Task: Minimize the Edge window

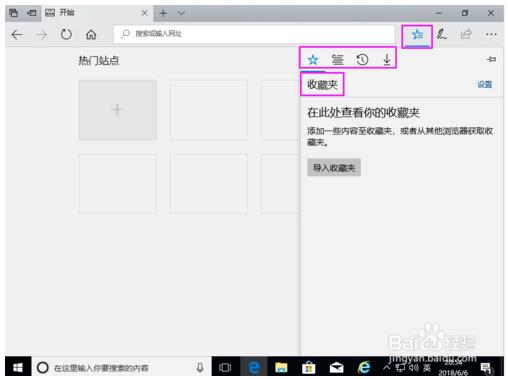Action: click(439, 13)
